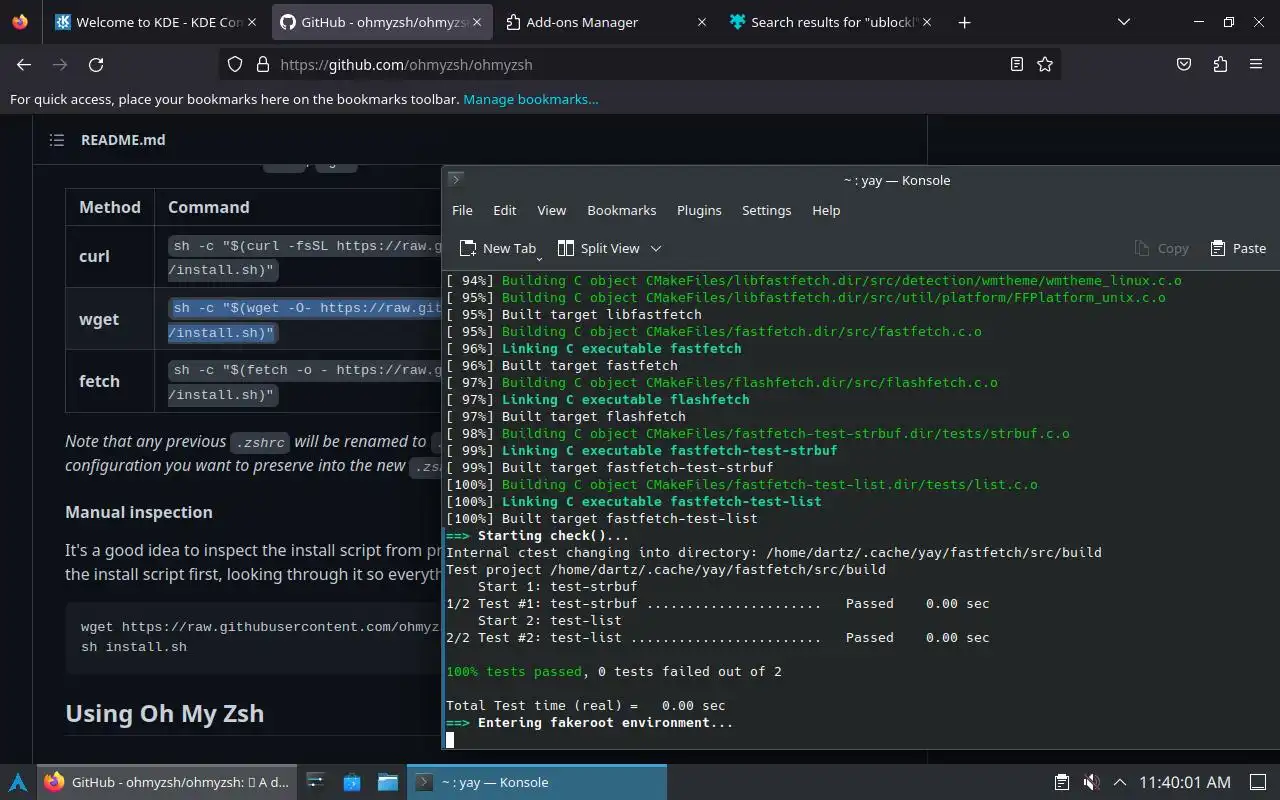
Task: Open Dolphin file manager from taskbar
Action: click(388, 782)
